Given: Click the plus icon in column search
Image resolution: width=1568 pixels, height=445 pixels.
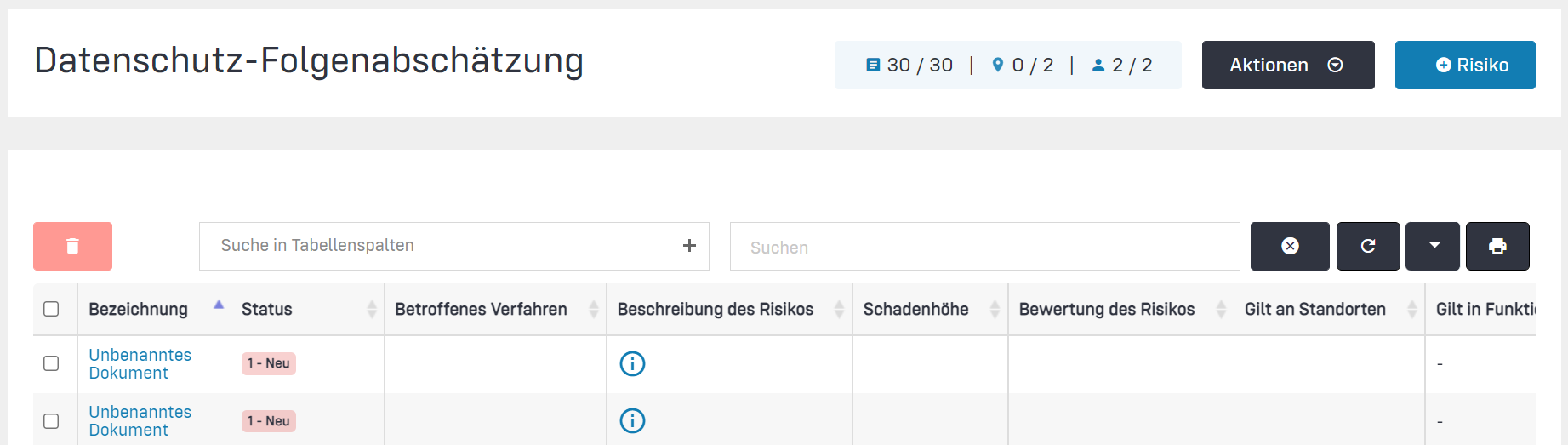Looking at the screenshot, I should [x=689, y=246].
